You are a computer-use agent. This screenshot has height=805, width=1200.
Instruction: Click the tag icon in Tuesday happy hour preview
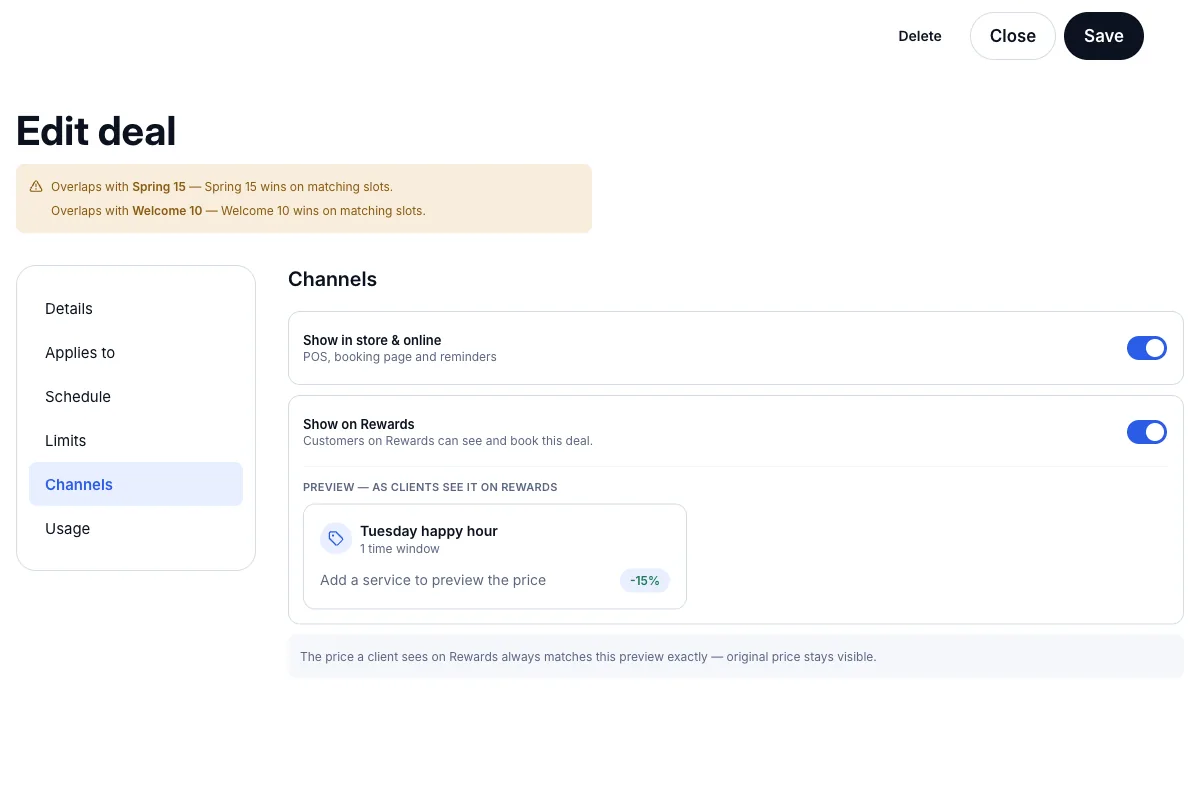[x=336, y=538]
